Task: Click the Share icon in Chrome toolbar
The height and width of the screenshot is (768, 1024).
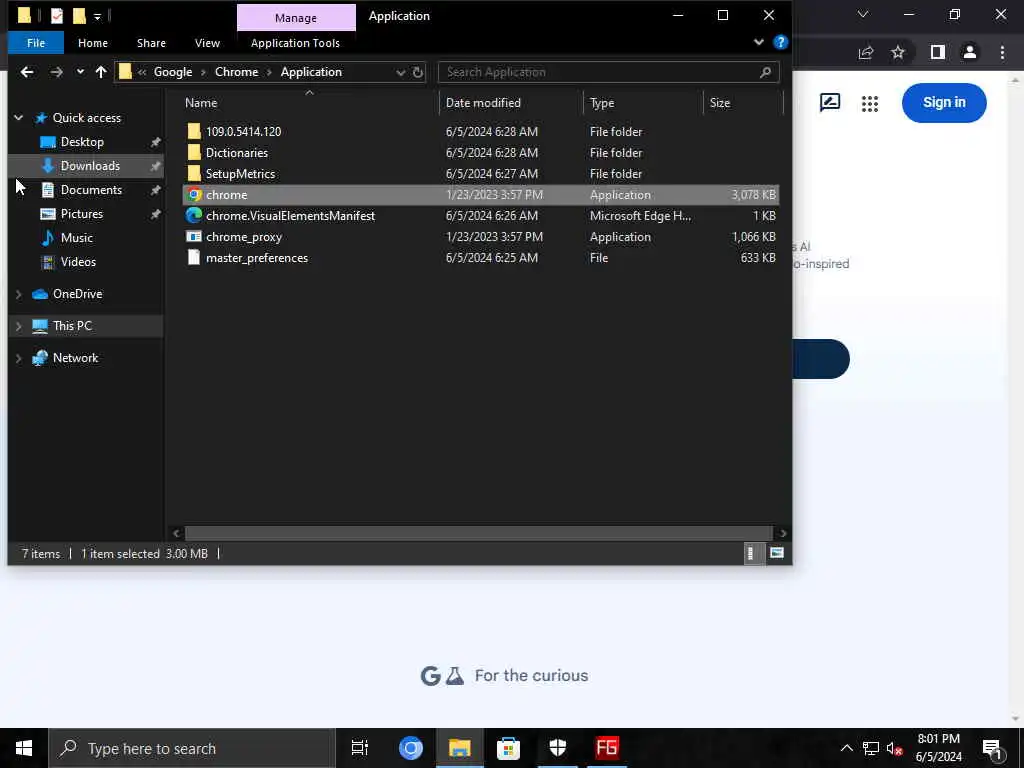Action: pos(866,52)
